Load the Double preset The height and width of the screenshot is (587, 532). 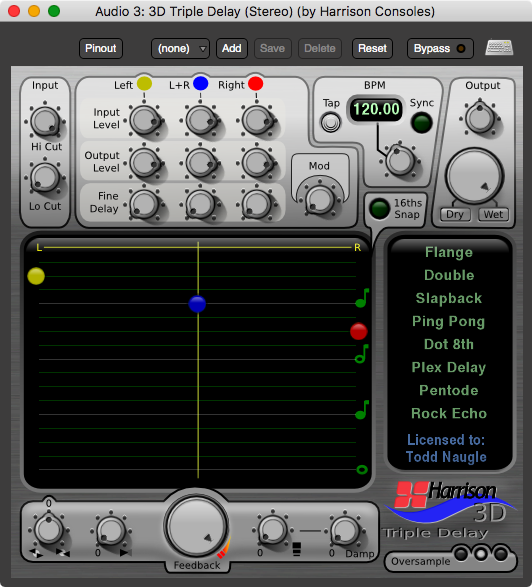pos(449,276)
